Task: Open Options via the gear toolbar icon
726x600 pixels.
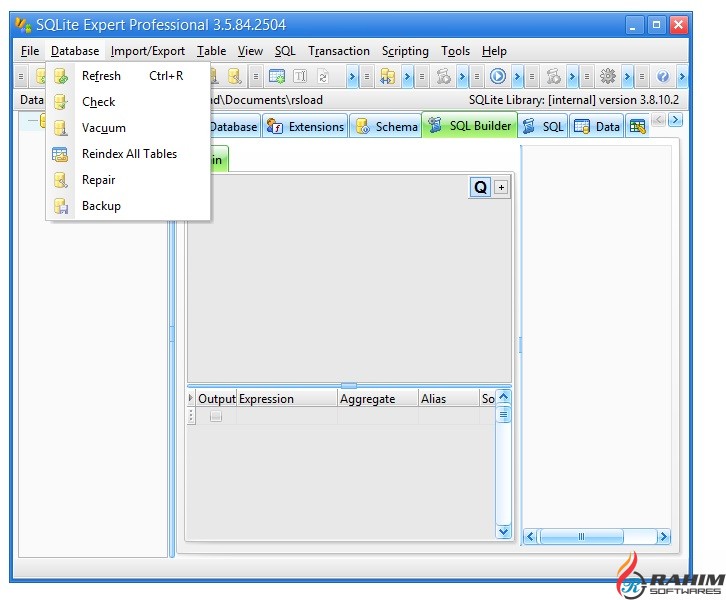Action: pos(607,76)
